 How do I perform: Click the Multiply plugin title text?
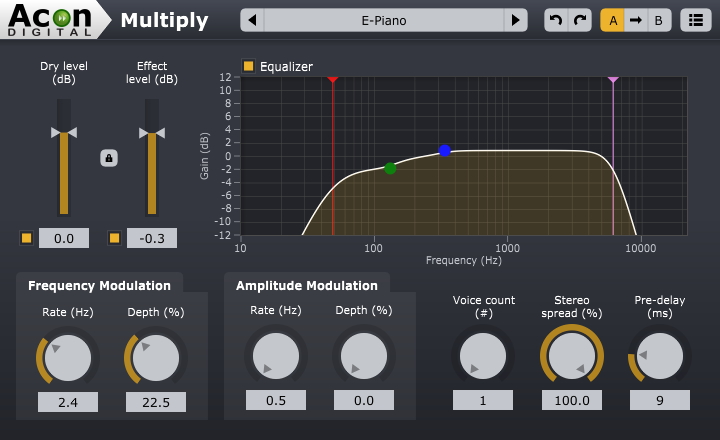pyautogui.click(x=164, y=21)
